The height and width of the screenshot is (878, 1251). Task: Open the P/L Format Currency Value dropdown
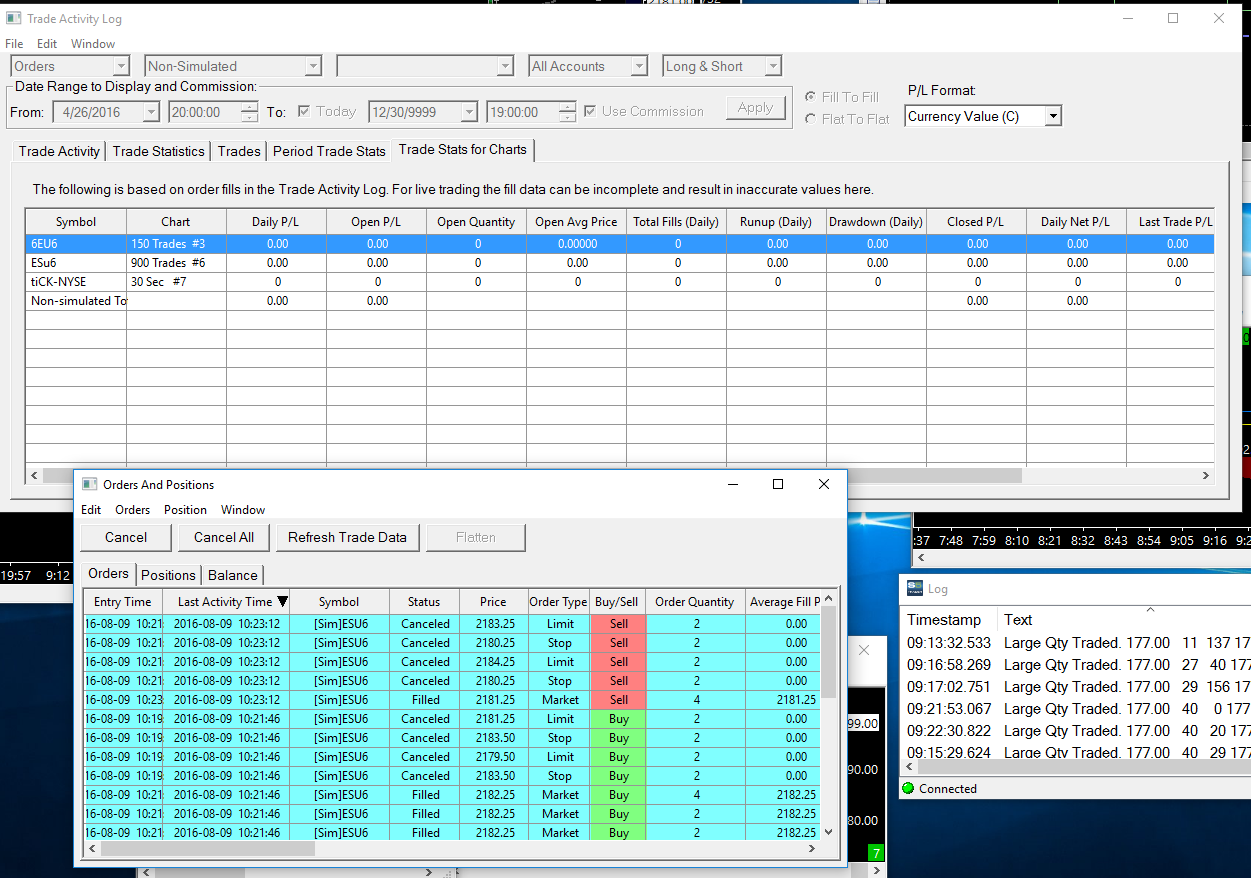click(x=1052, y=117)
